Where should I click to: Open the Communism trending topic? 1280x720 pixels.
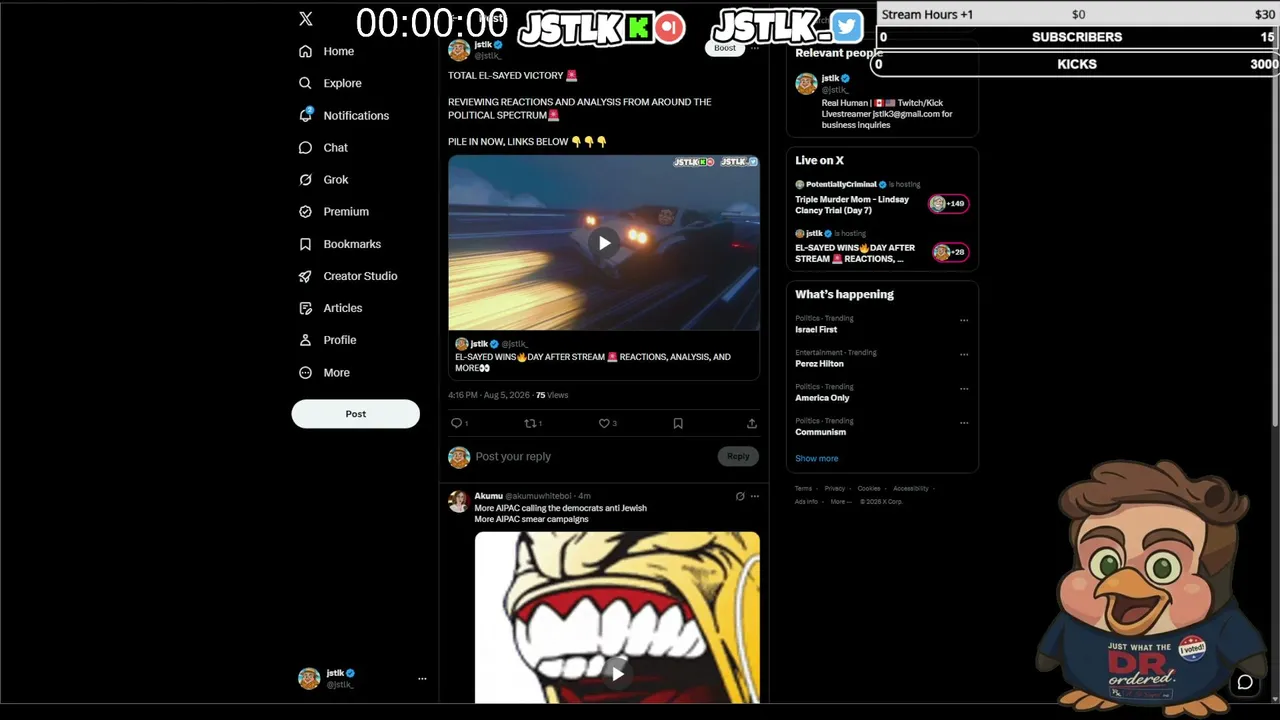coord(820,432)
